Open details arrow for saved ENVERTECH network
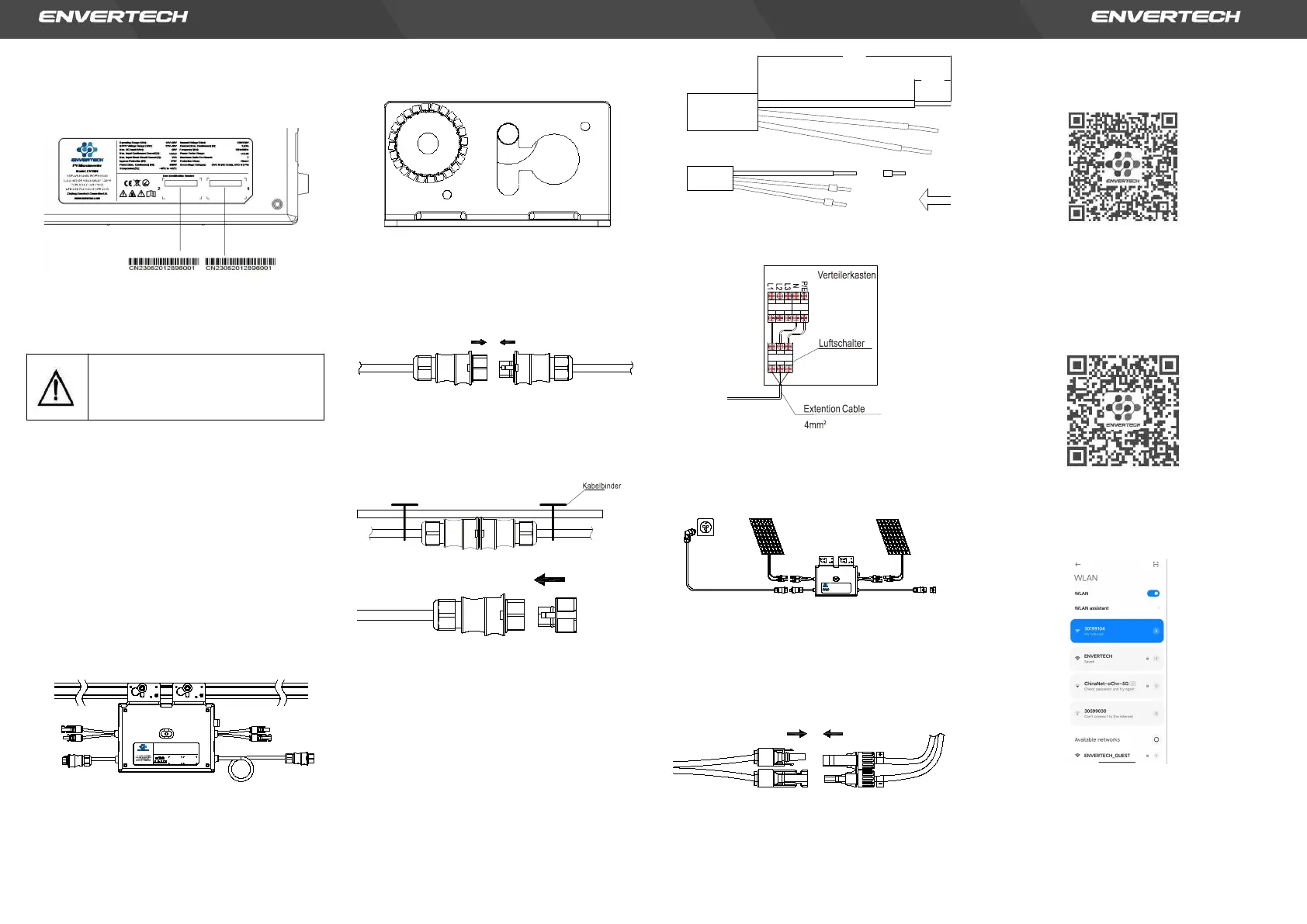The image size is (1307, 924). (1156, 659)
